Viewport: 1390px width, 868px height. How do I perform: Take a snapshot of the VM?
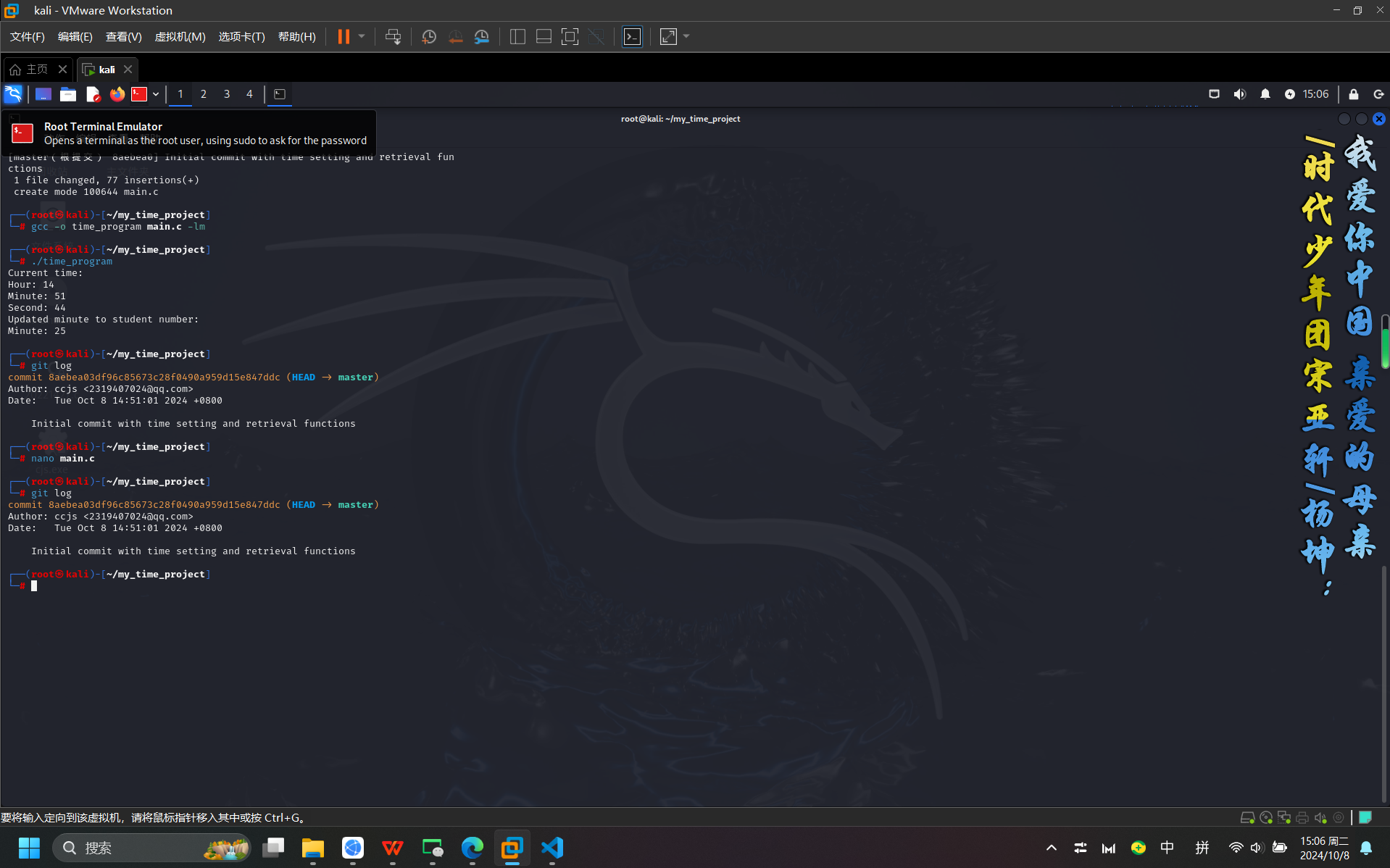click(429, 36)
